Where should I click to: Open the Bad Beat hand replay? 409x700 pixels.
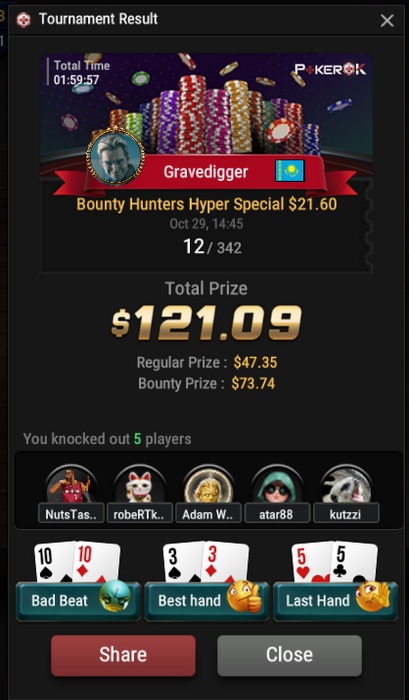[78, 601]
